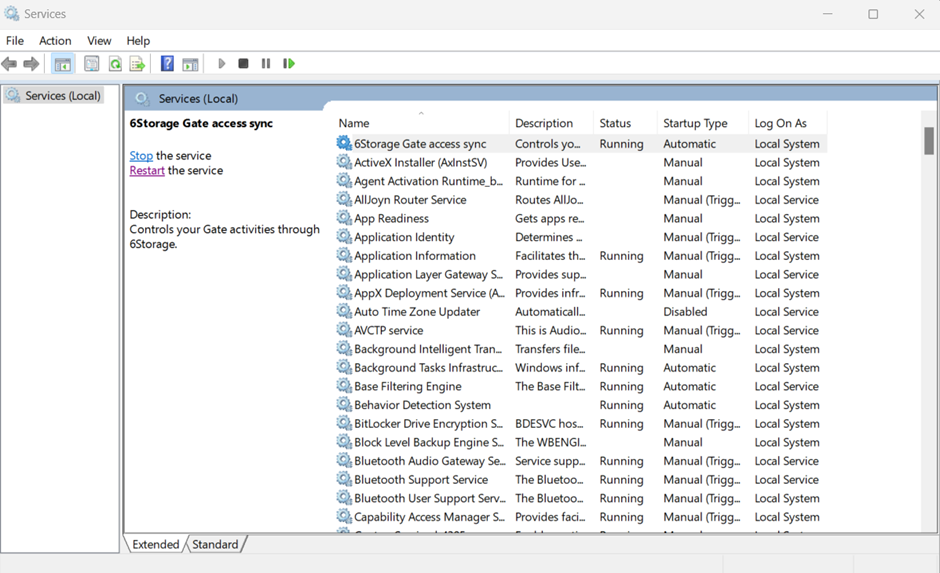Toggle Show/Hide Action Pane icon
Image resolution: width=940 pixels, height=573 pixels.
[191, 64]
